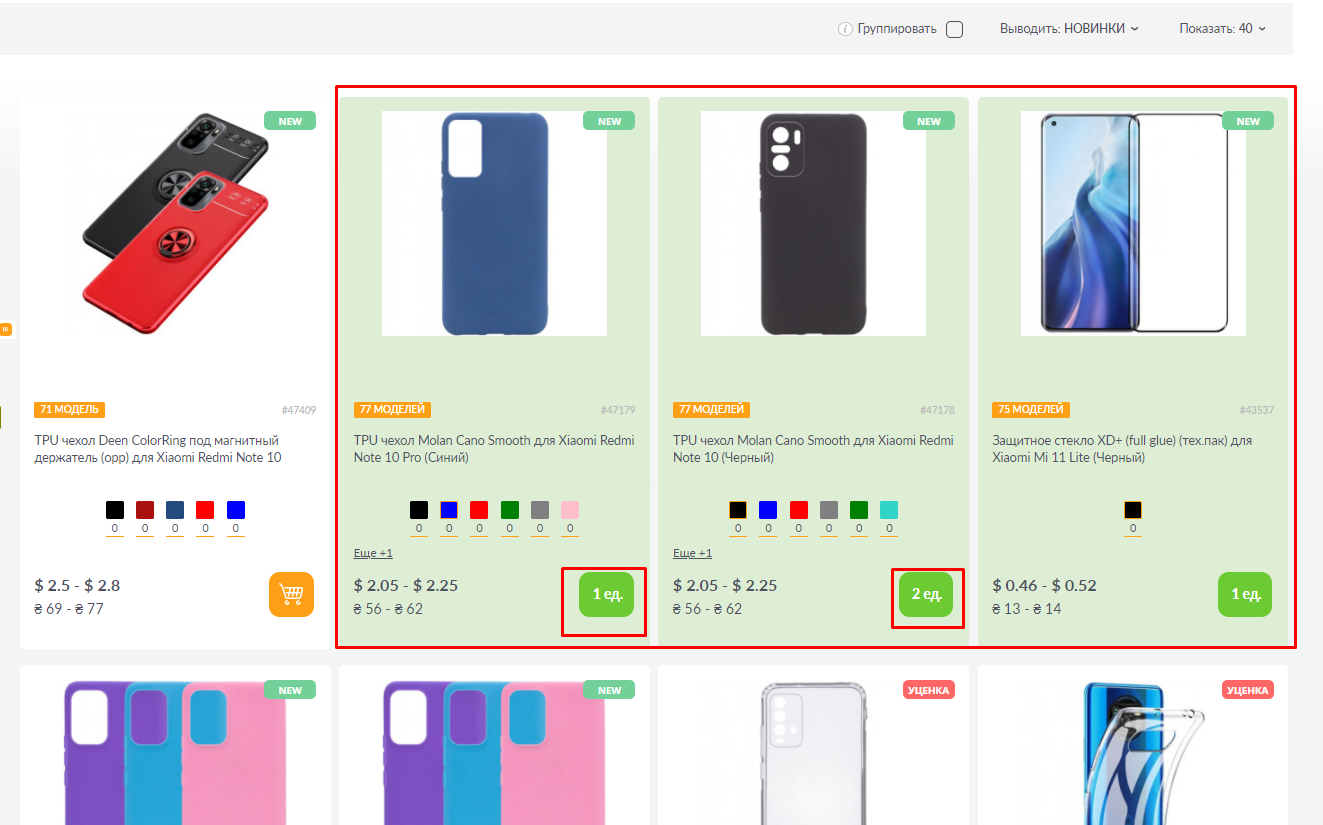Click the info icon beside Группировать
The width and height of the screenshot is (1323, 825).
(x=845, y=29)
